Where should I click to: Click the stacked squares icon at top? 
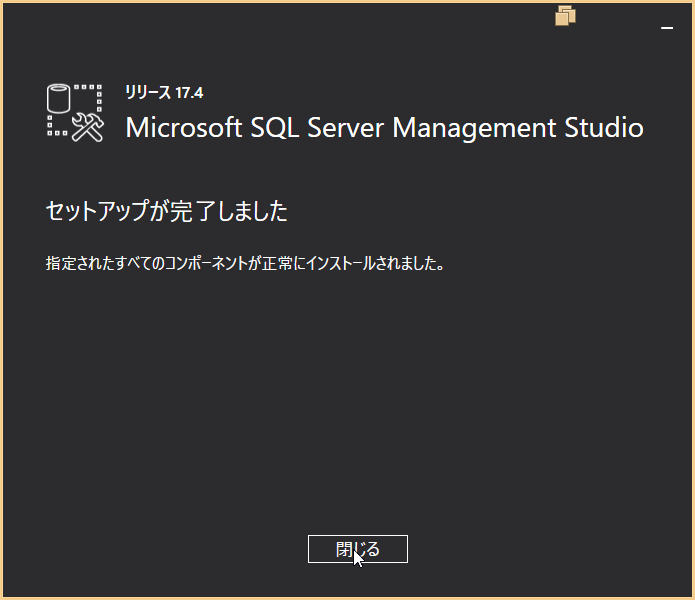566,15
